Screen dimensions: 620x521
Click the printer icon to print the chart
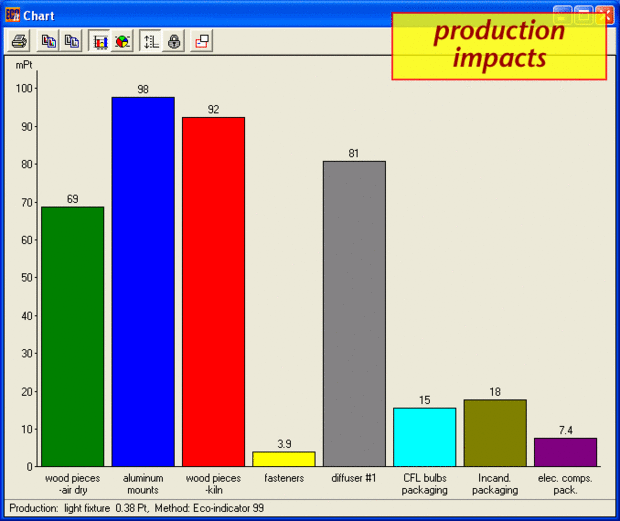[19, 41]
